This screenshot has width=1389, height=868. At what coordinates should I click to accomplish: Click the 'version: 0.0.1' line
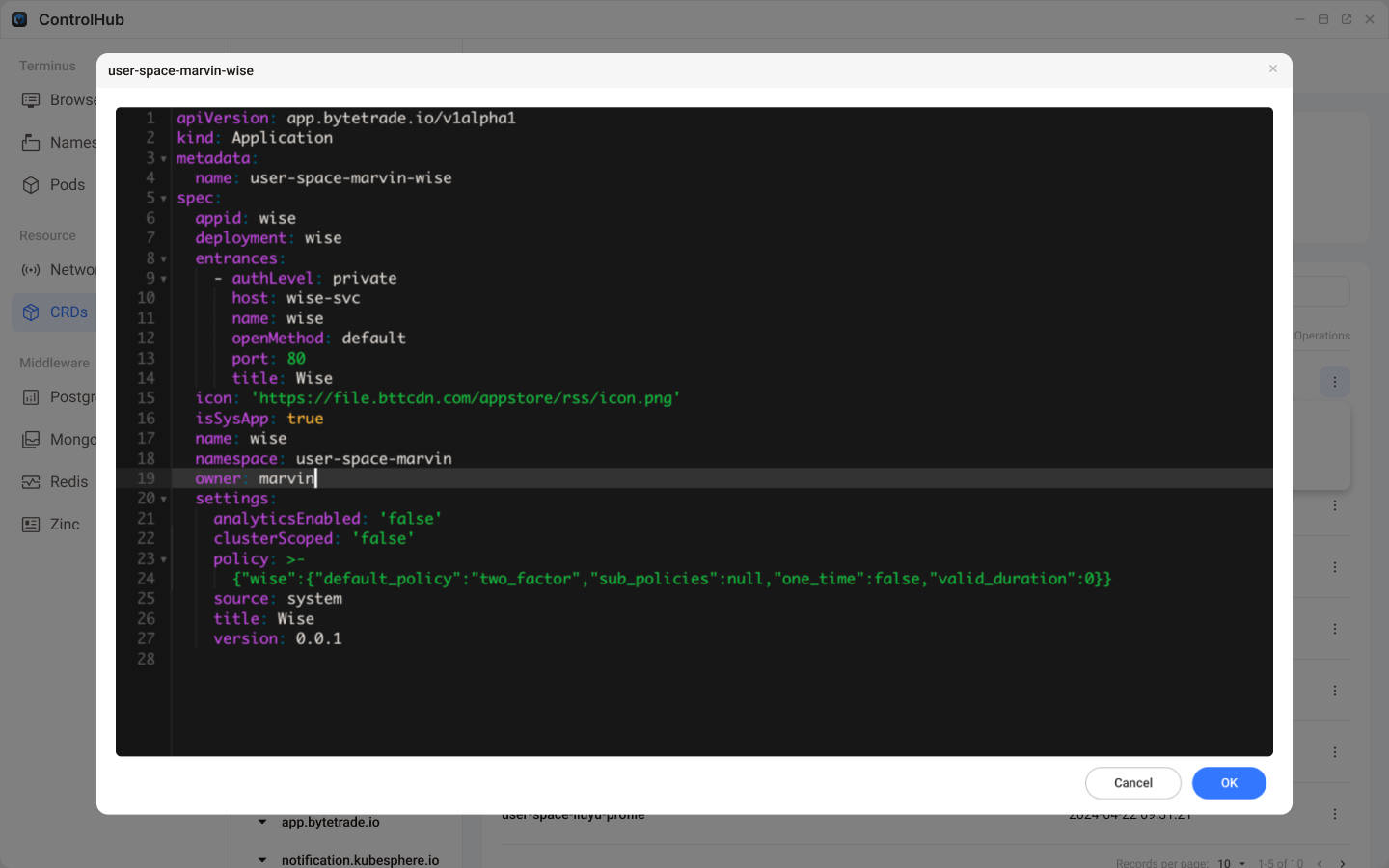(x=278, y=638)
